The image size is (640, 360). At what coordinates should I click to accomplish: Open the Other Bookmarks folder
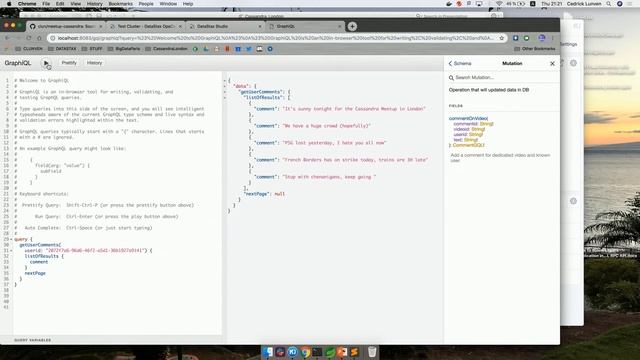point(535,49)
